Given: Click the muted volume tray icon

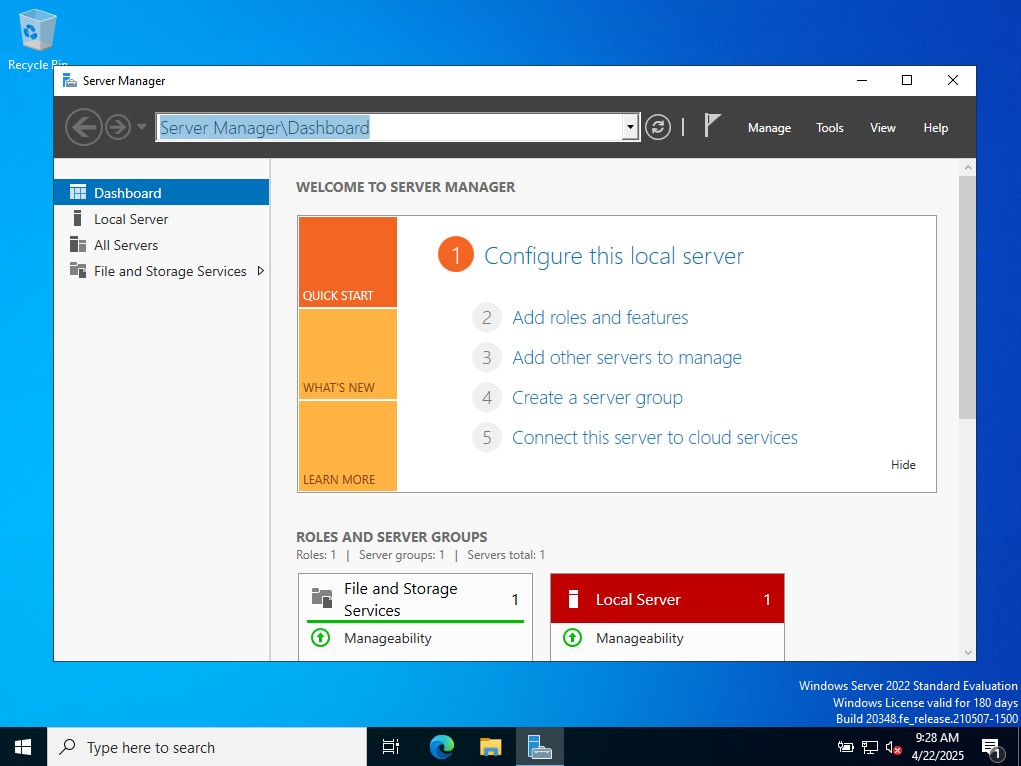Looking at the screenshot, I should pos(893,748).
